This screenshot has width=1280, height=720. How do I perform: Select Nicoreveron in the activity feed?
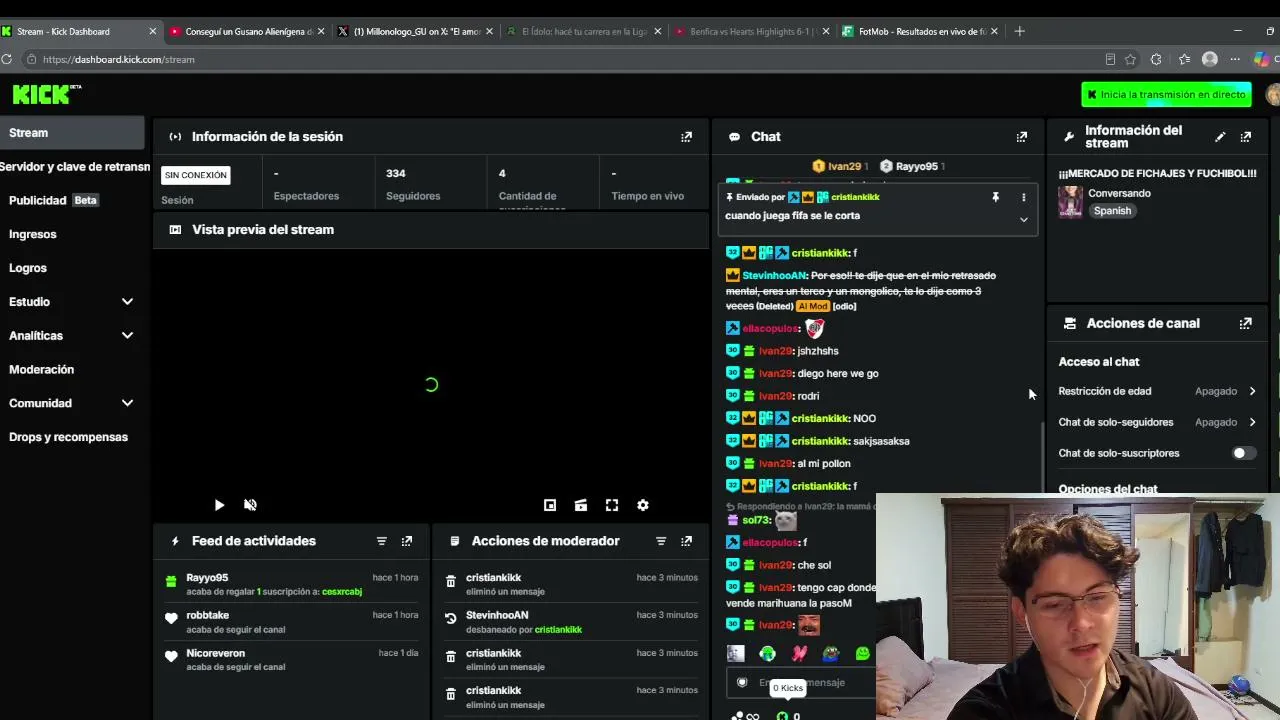(215, 654)
